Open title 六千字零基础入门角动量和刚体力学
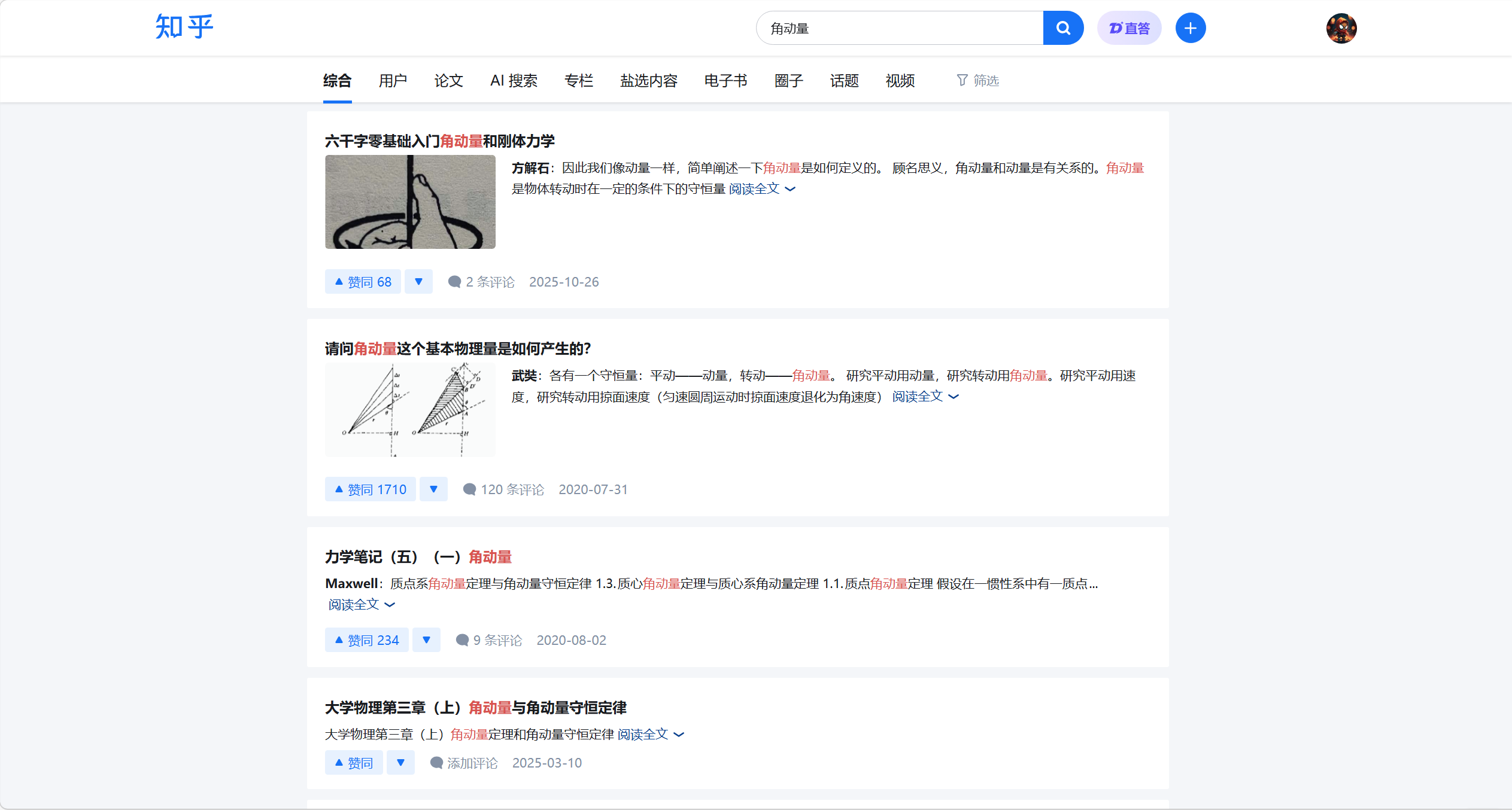The height and width of the screenshot is (810, 1512). tap(440, 141)
